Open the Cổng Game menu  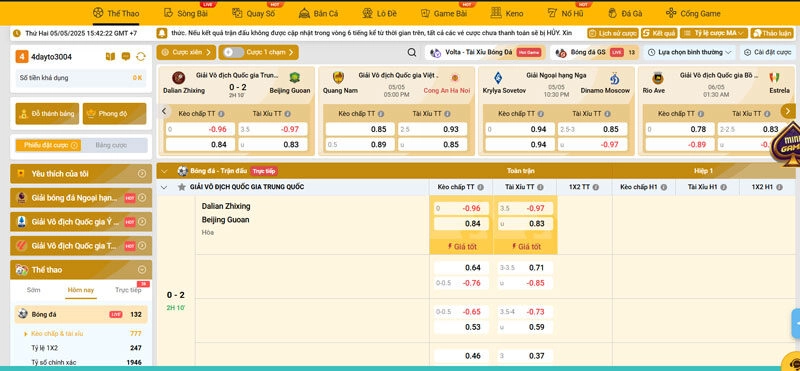tap(693, 13)
